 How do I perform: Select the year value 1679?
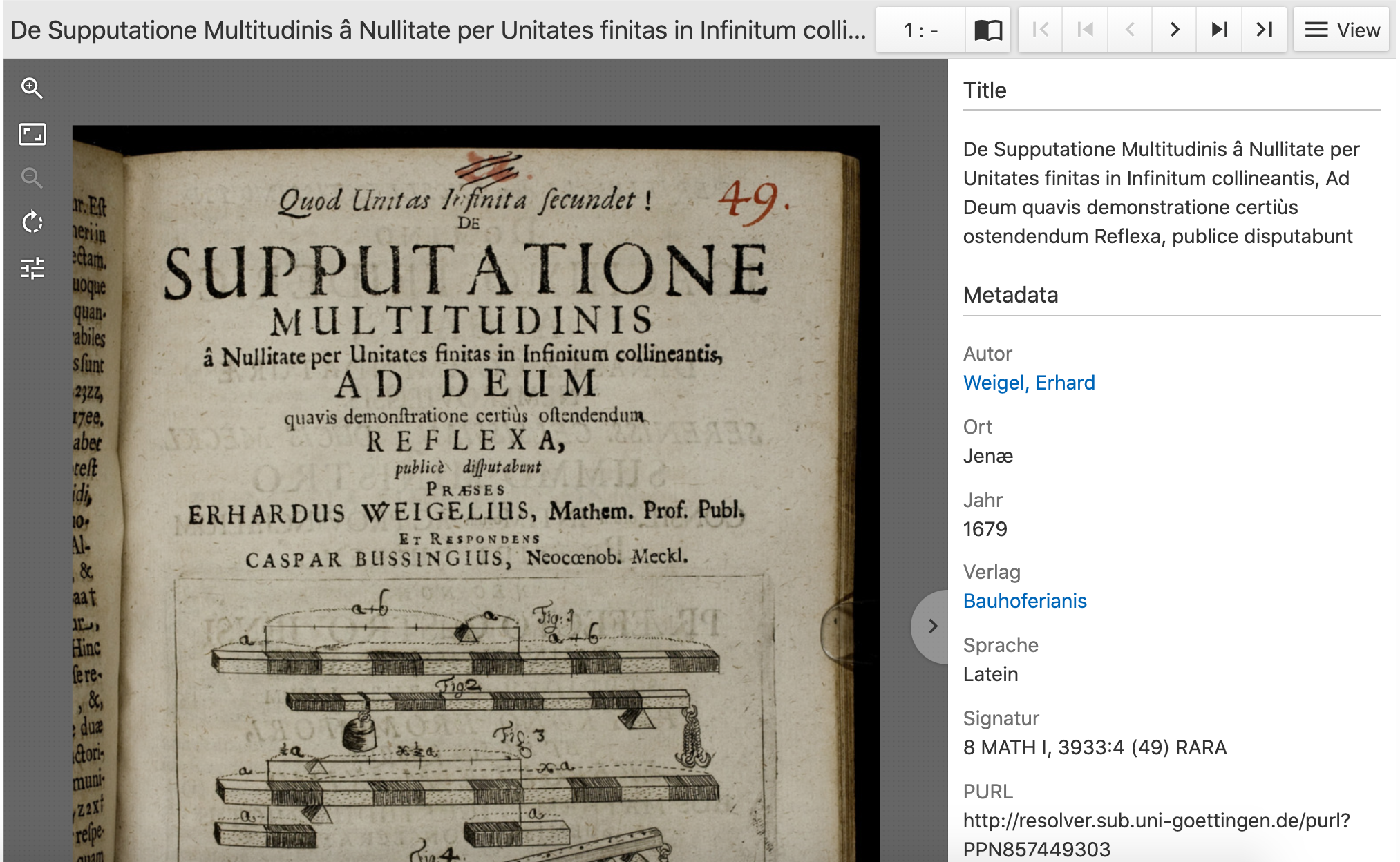[985, 529]
